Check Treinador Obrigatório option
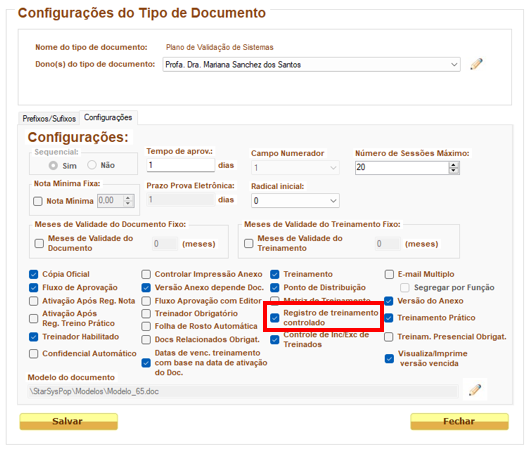 (146, 314)
